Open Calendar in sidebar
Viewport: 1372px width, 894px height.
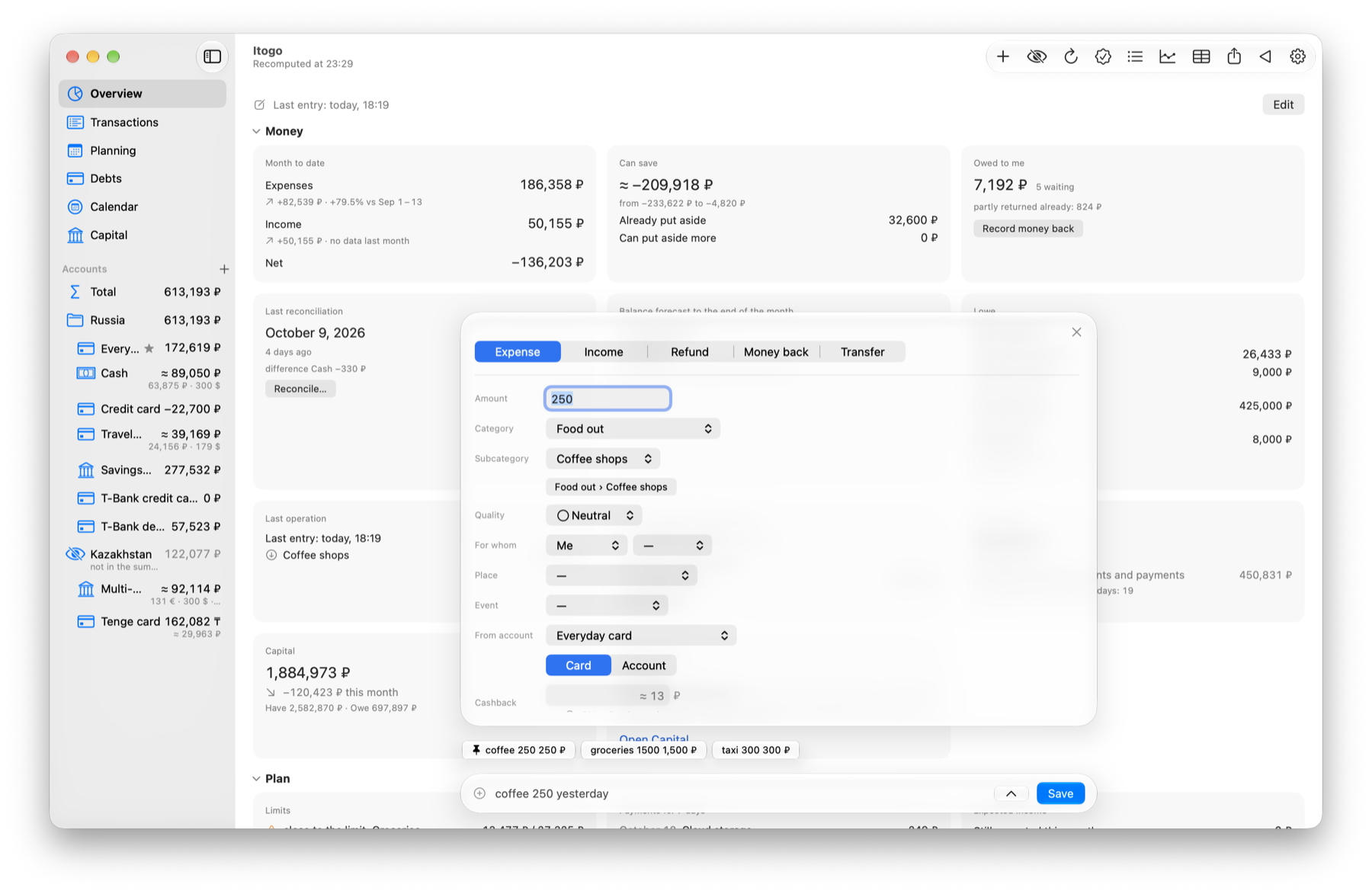(x=143, y=207)
